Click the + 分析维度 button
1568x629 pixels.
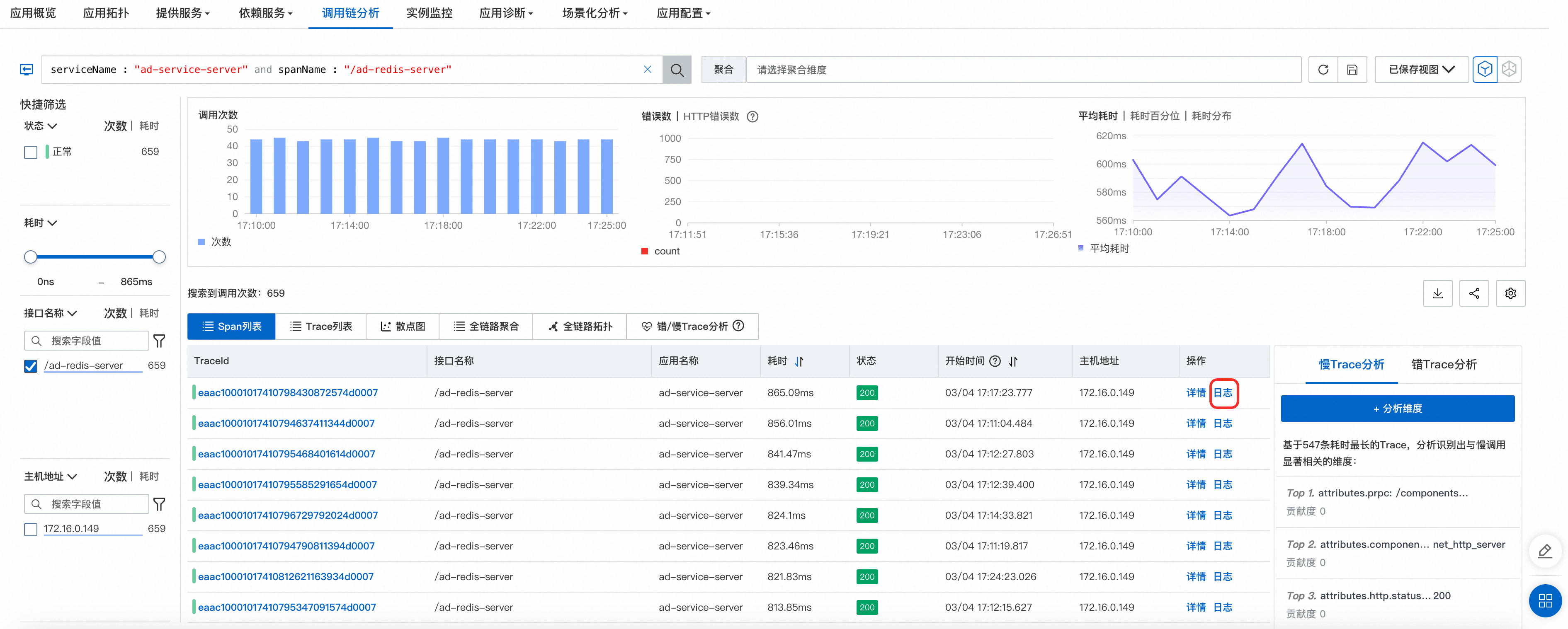[1397, 409]
